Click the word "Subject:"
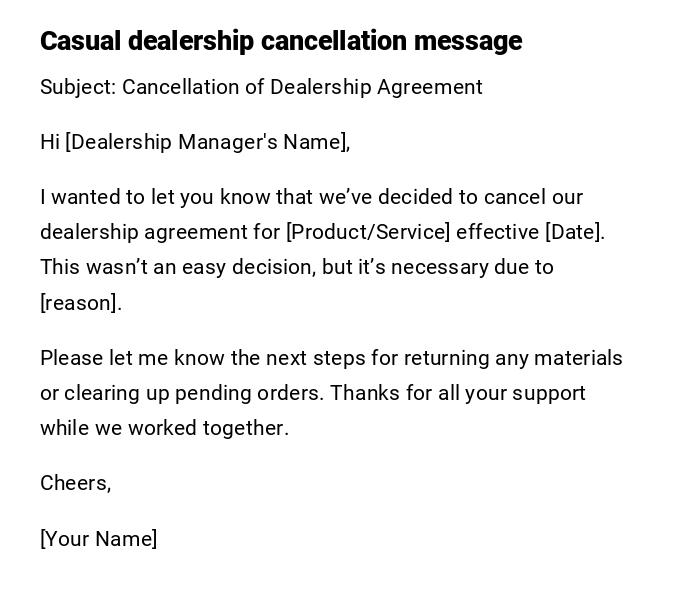 click(78, 87)
